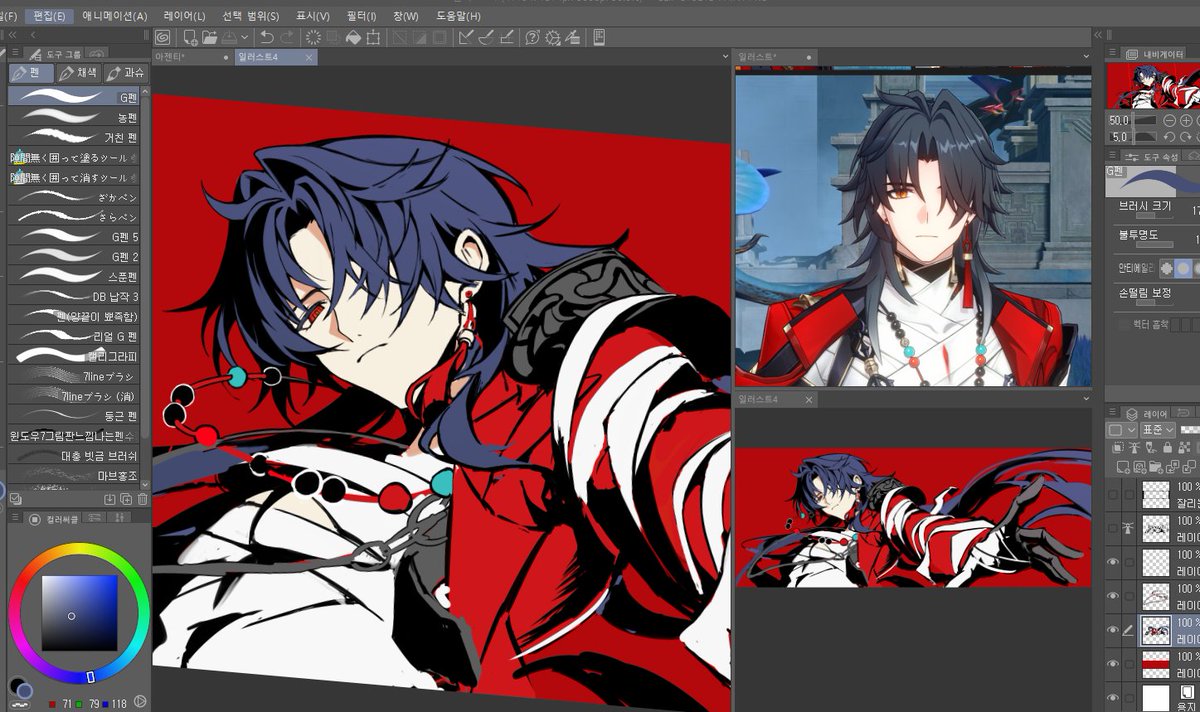Open the blending mode 표준 dropdown
The width and height of the screenshot is (1200, 712).
tap(1159, 430)
